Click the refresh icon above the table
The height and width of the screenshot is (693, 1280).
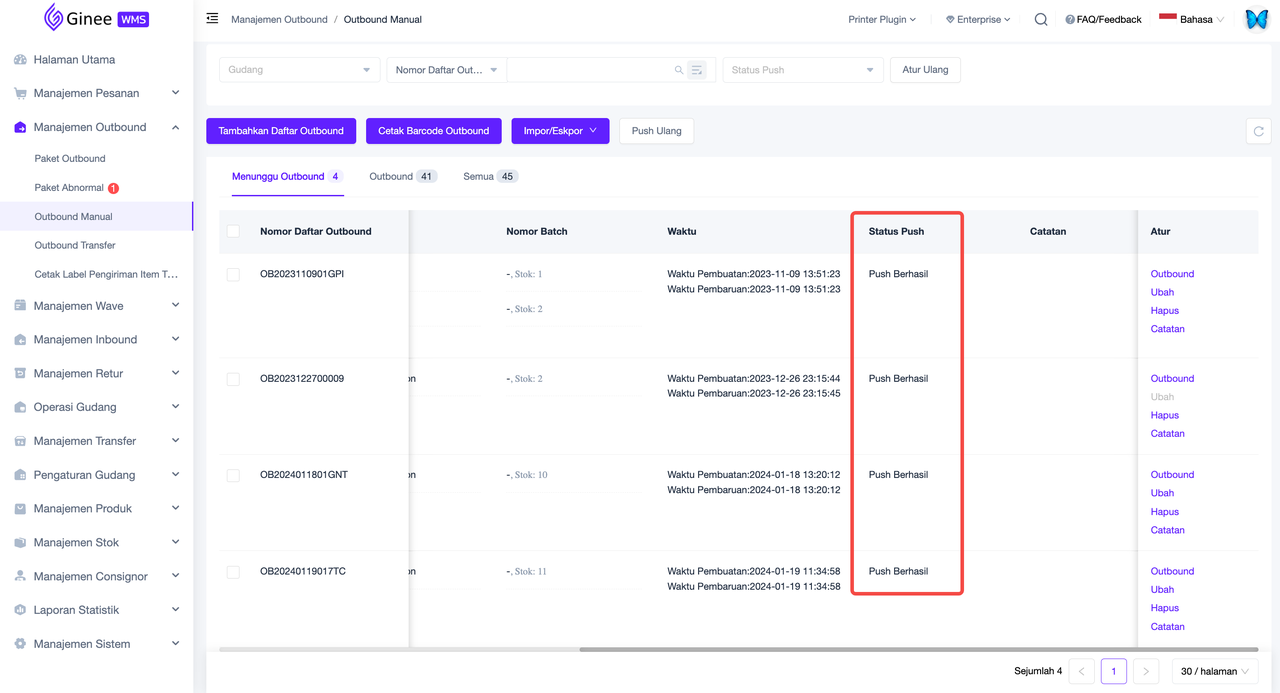pos(1258,131)
